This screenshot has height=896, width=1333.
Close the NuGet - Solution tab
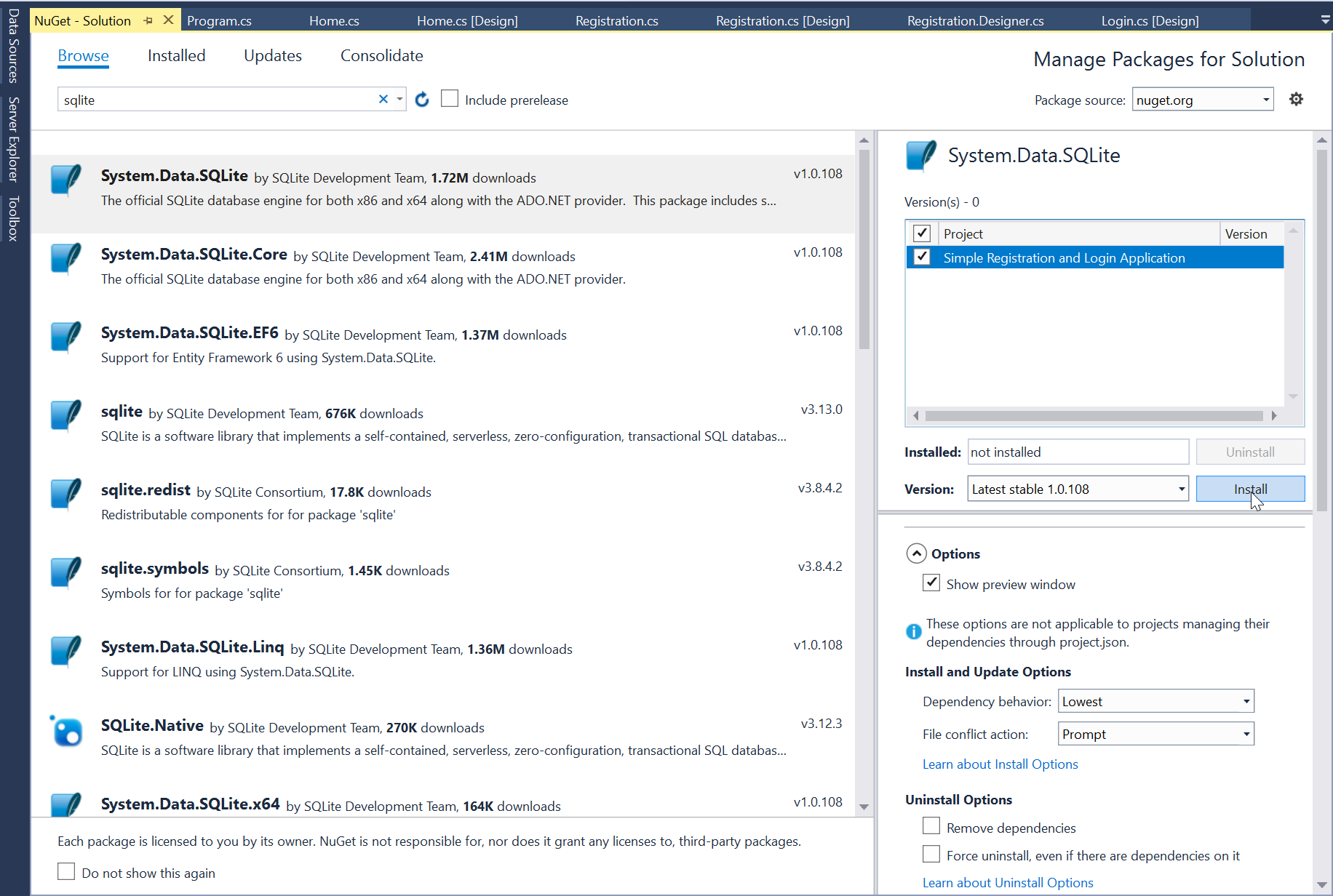click(x=168, y=20)
